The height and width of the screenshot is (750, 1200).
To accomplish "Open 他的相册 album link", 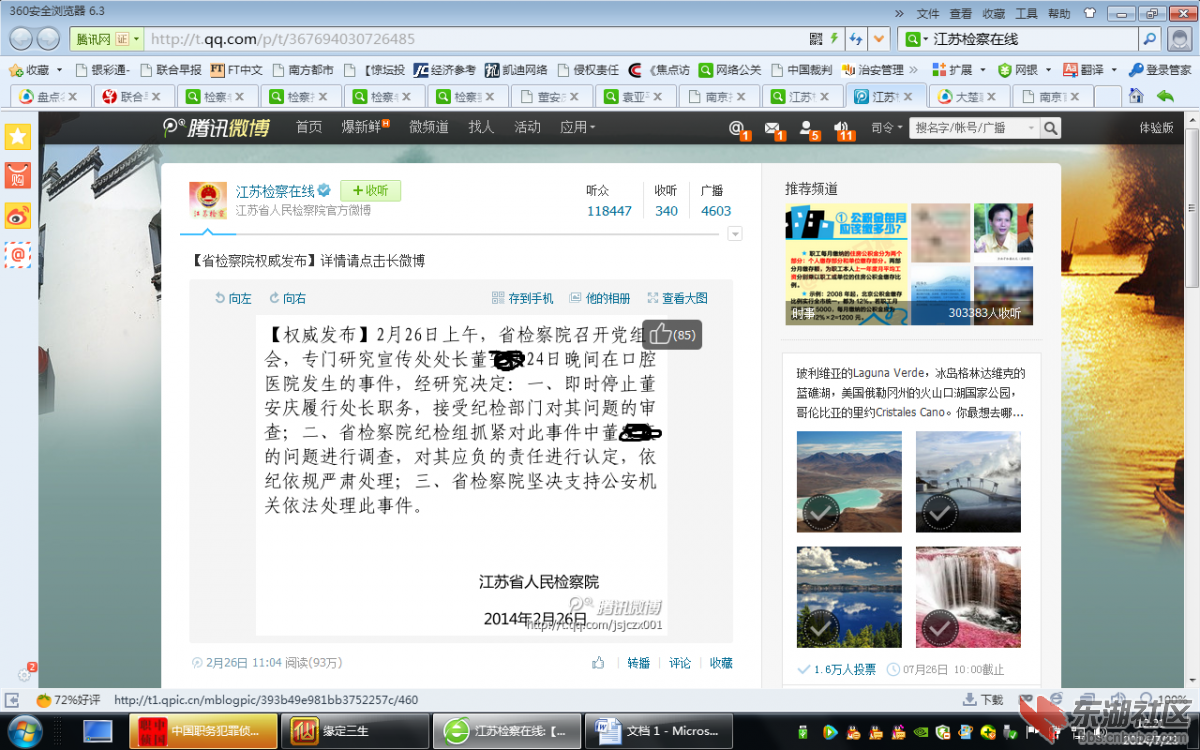I will pyautogui.click(x=601, y=298).
